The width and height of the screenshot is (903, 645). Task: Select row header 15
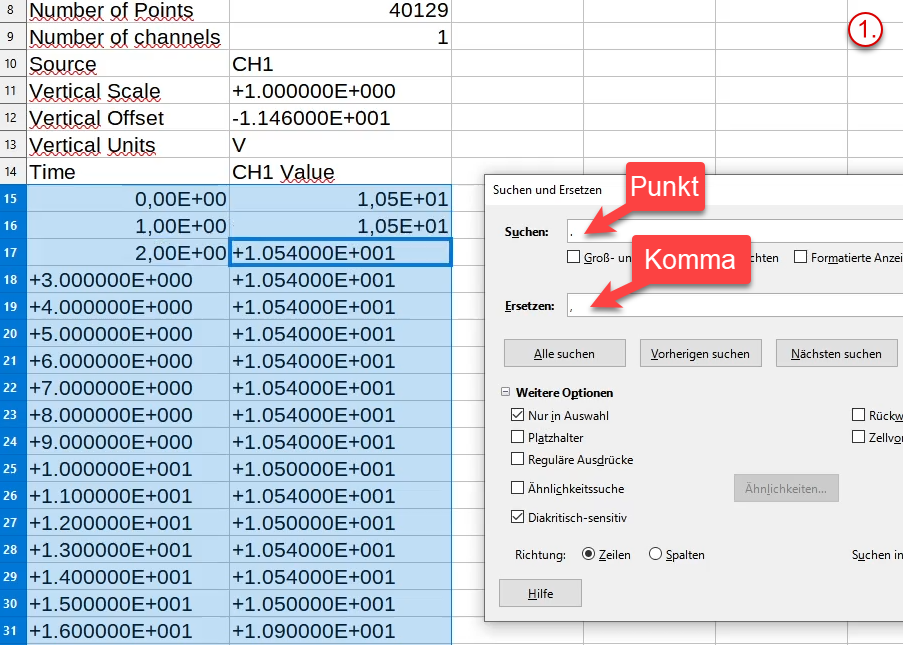tap(13, 199)
